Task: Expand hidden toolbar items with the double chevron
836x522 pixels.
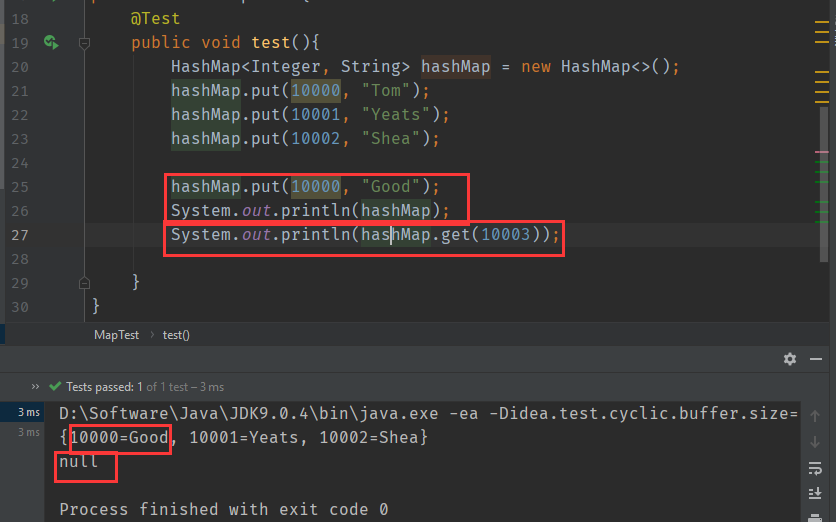Action: coord(35,387)
